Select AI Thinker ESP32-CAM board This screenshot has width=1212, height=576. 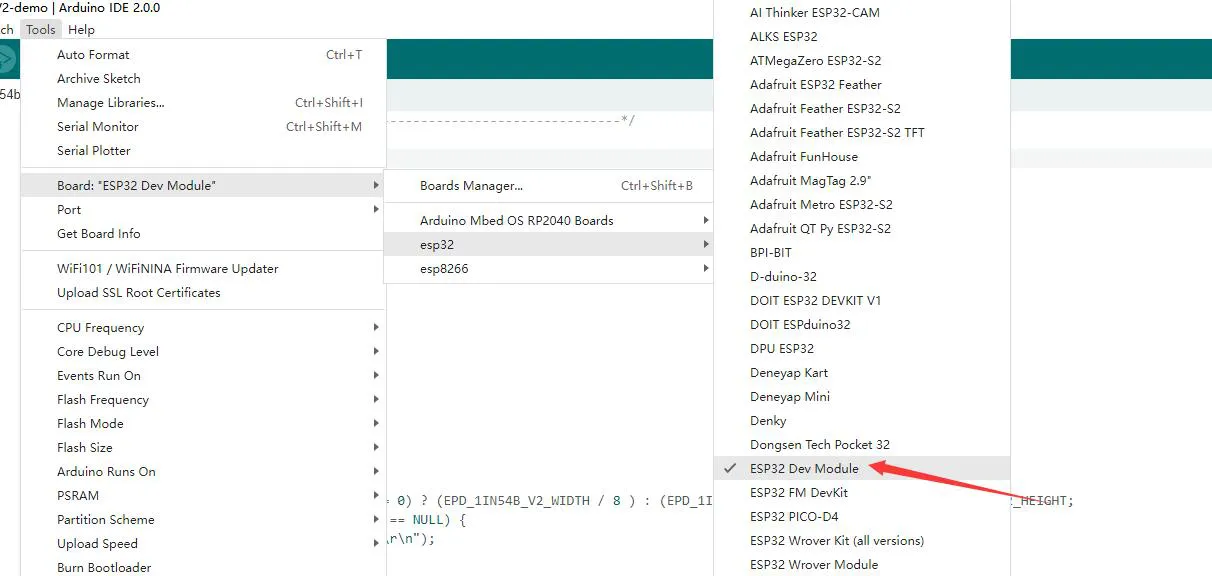click(x=862, y=13)
